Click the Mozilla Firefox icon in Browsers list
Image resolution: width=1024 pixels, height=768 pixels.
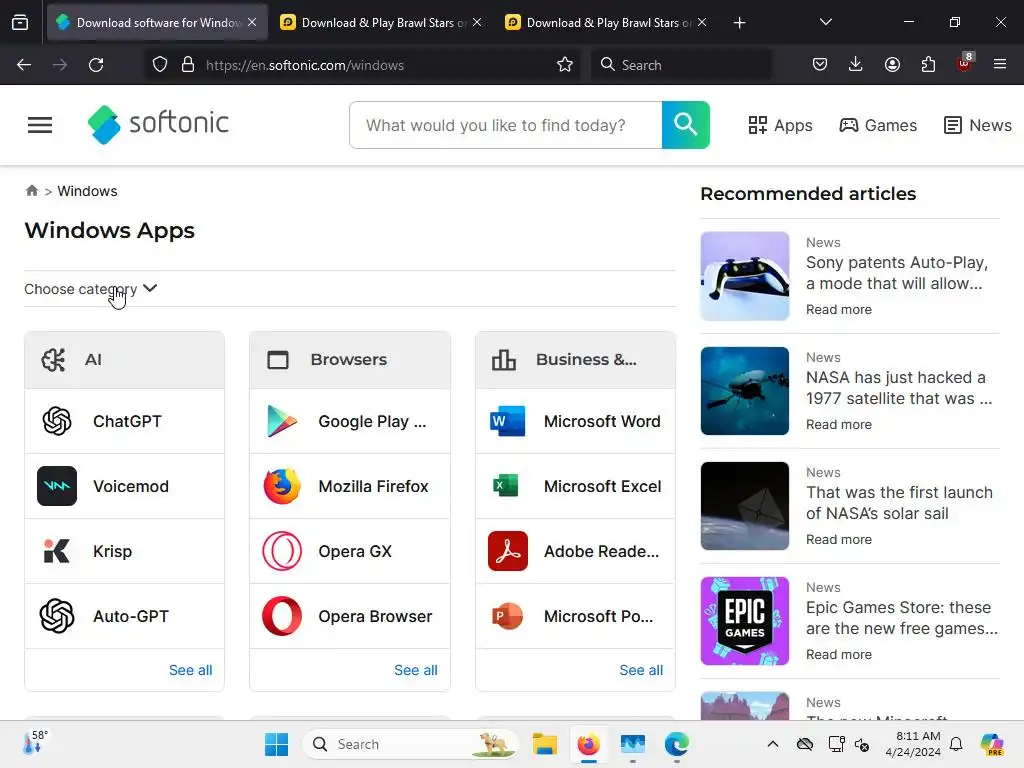point(282,486)
